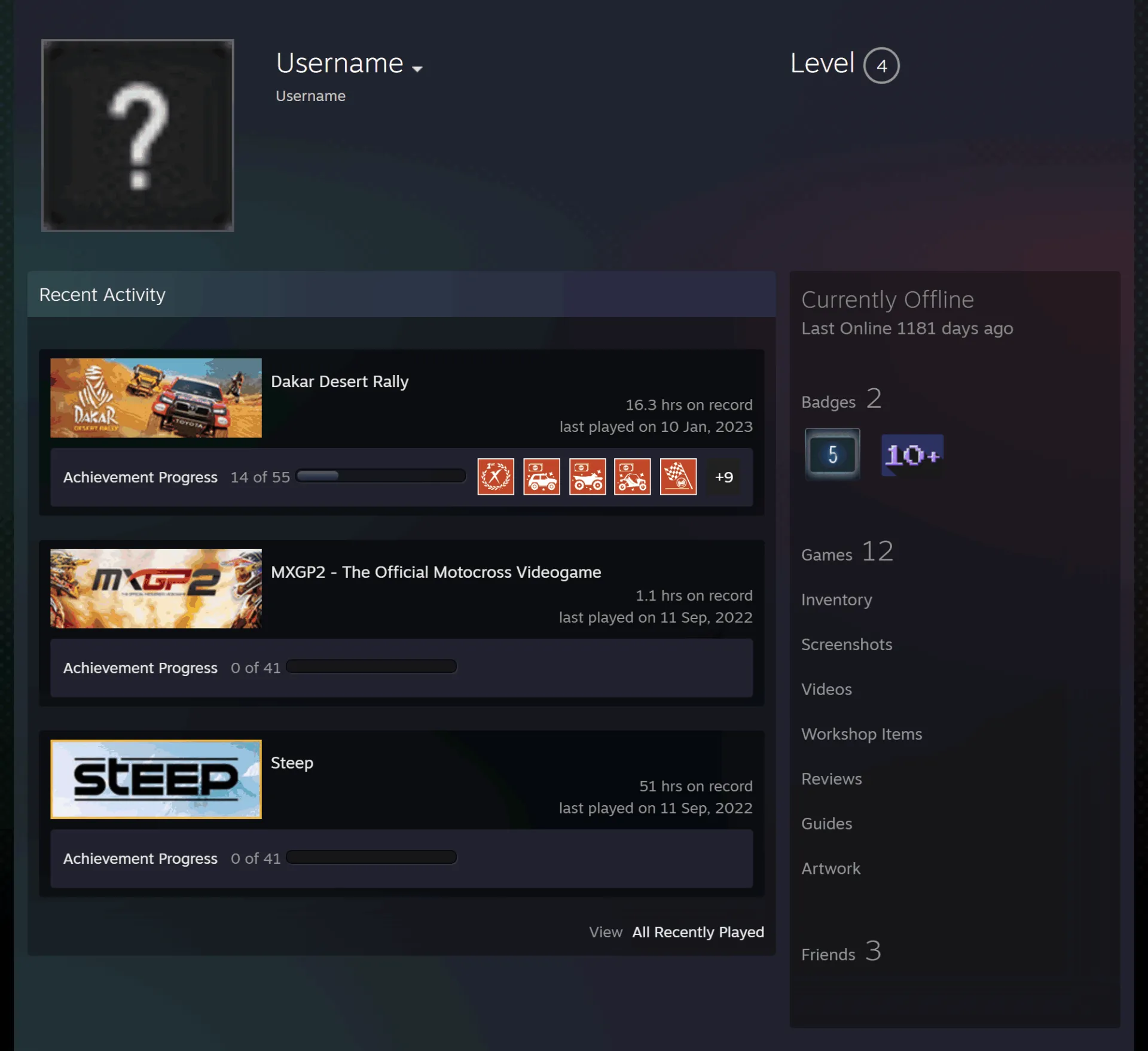Click the checkered flag achievement icon
This screenshot has width=1148, height=1051.
[678, 477]
